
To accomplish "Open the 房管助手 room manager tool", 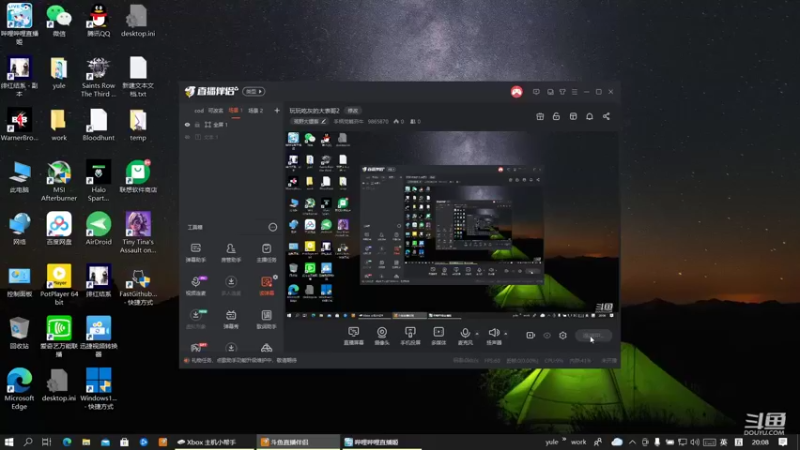I will [x=231, y=253].
